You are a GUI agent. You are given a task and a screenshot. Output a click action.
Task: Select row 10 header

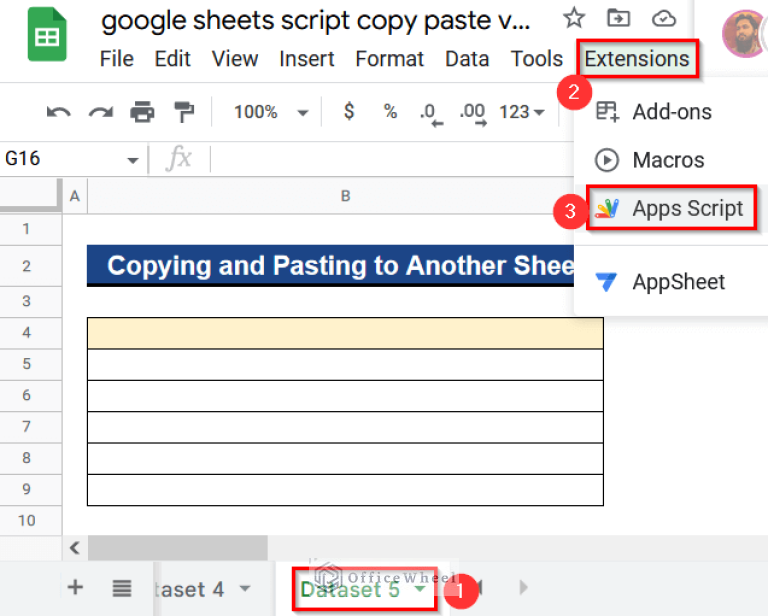[x=26, y=521]
